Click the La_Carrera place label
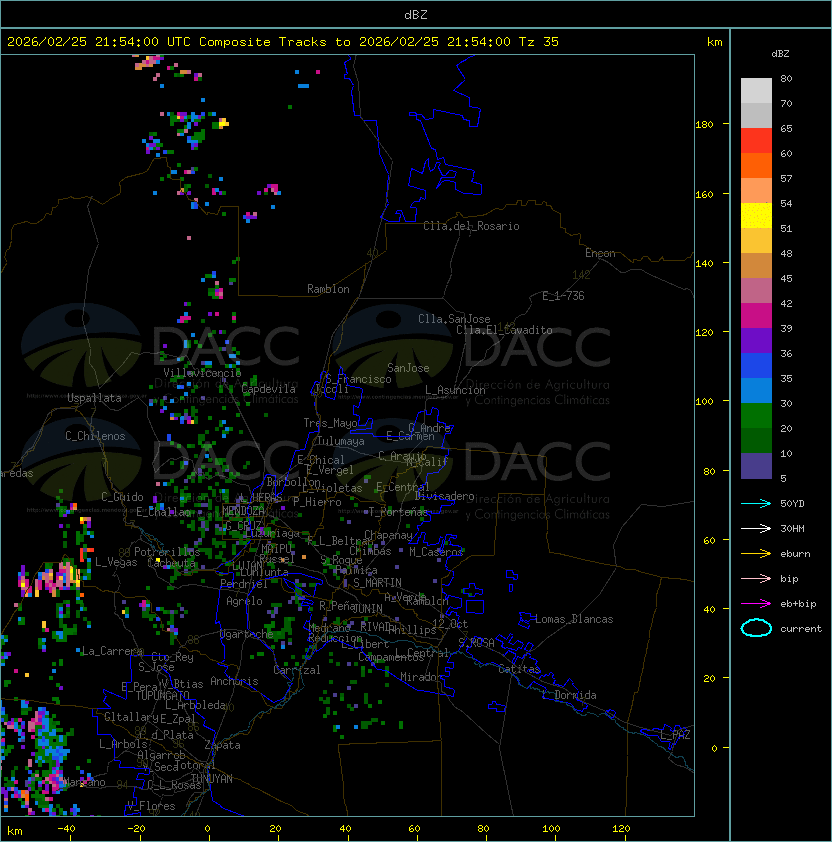 tap(112, 651)
